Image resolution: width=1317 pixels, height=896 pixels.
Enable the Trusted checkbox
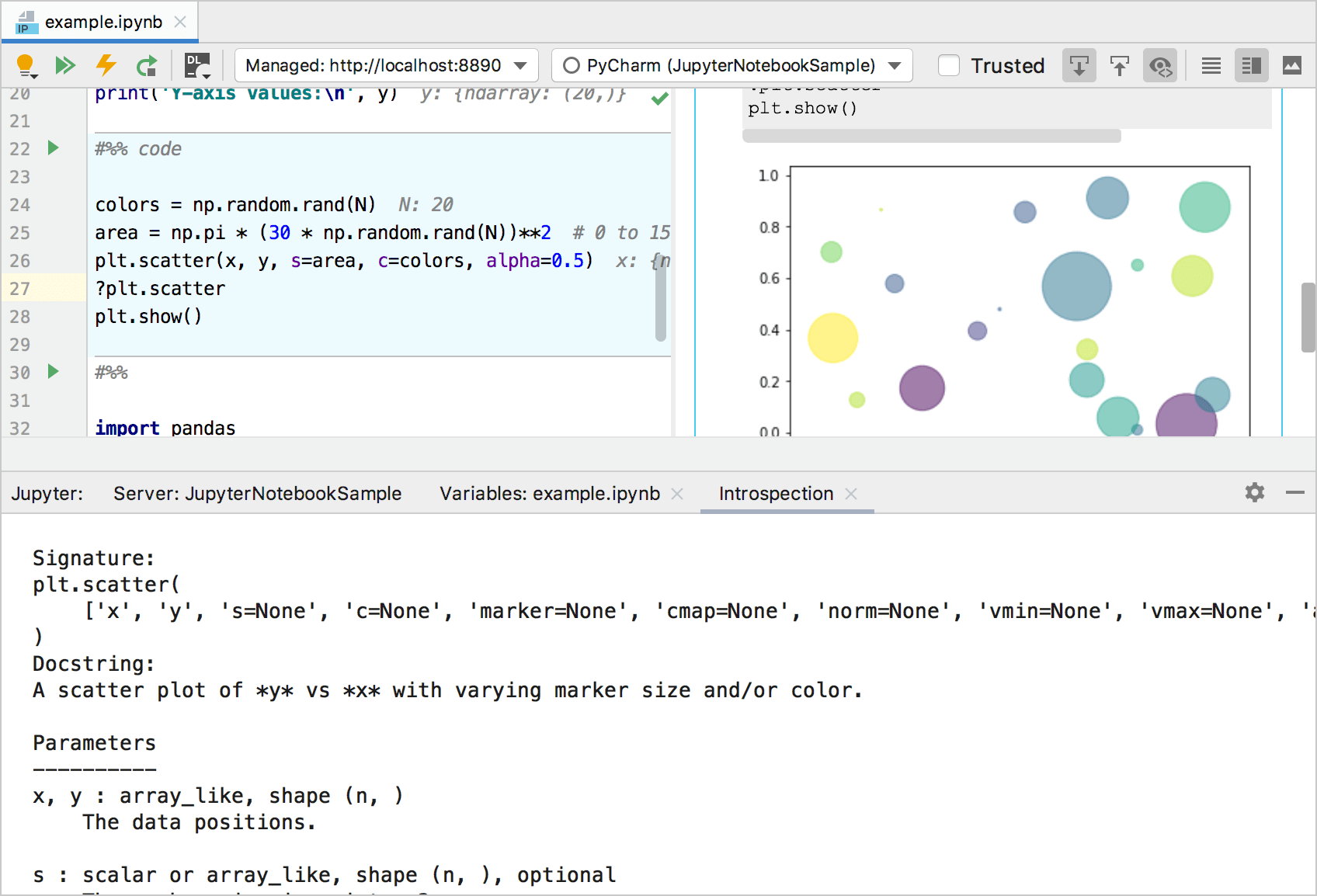(949, 65)
